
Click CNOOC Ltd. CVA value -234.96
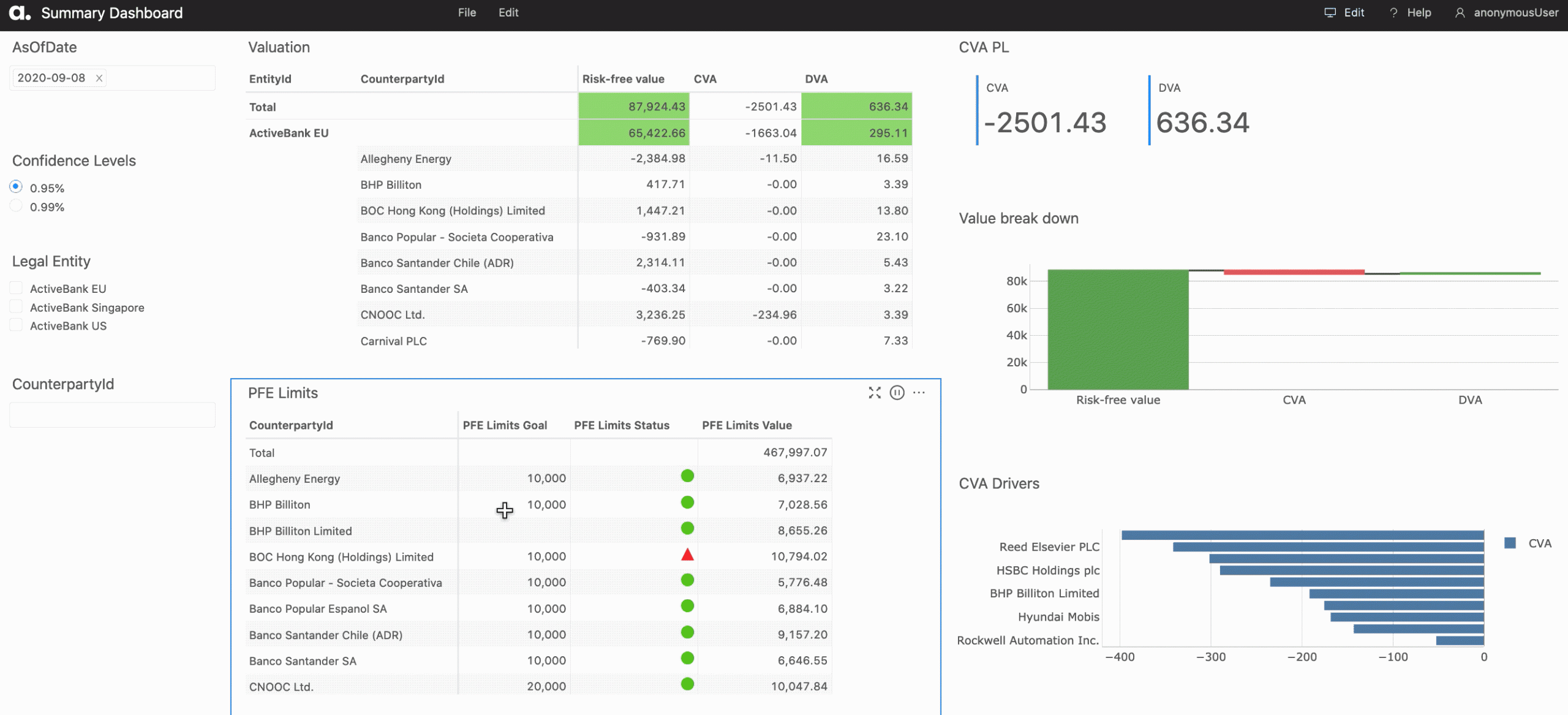774,315
